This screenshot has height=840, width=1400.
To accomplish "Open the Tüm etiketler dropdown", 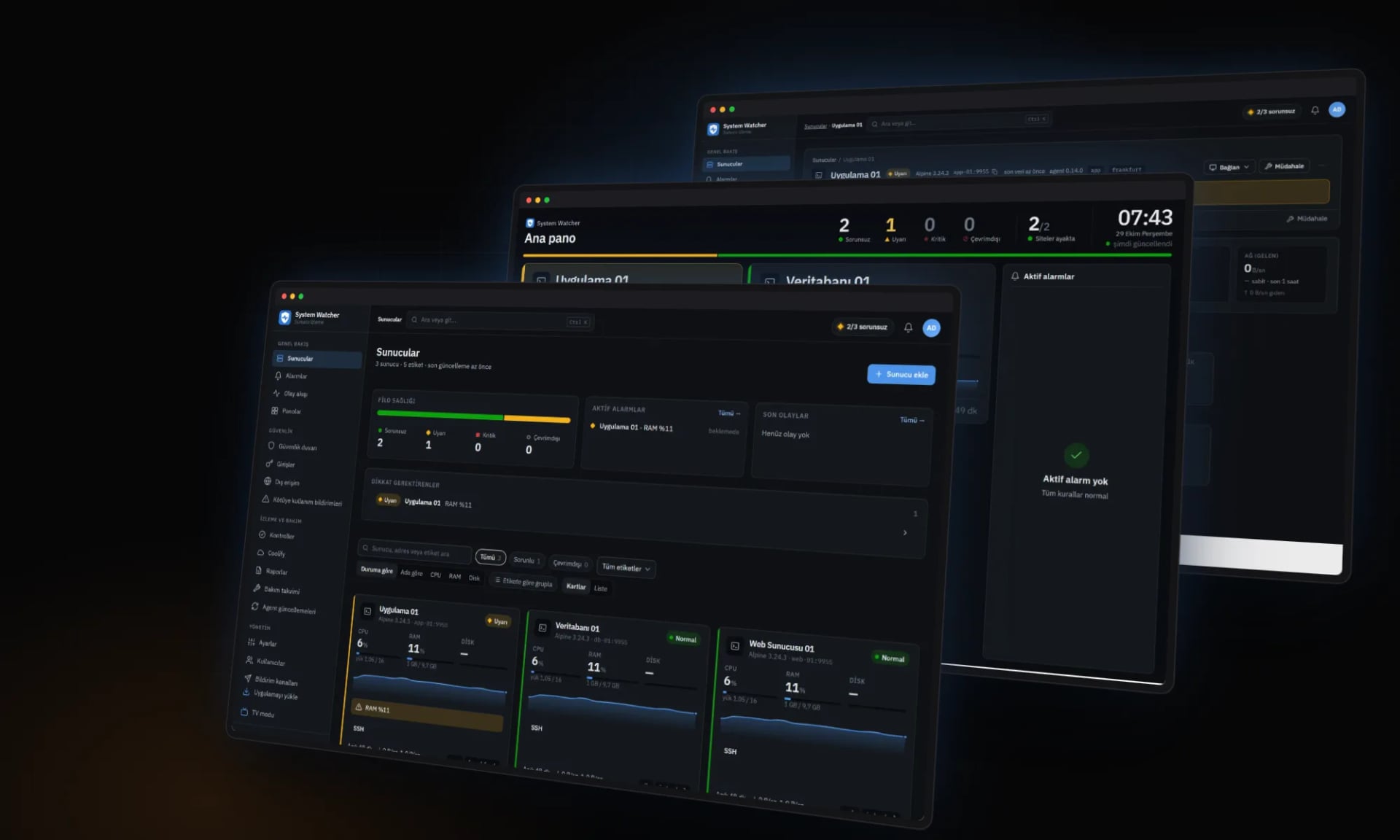I will point(626,568).
